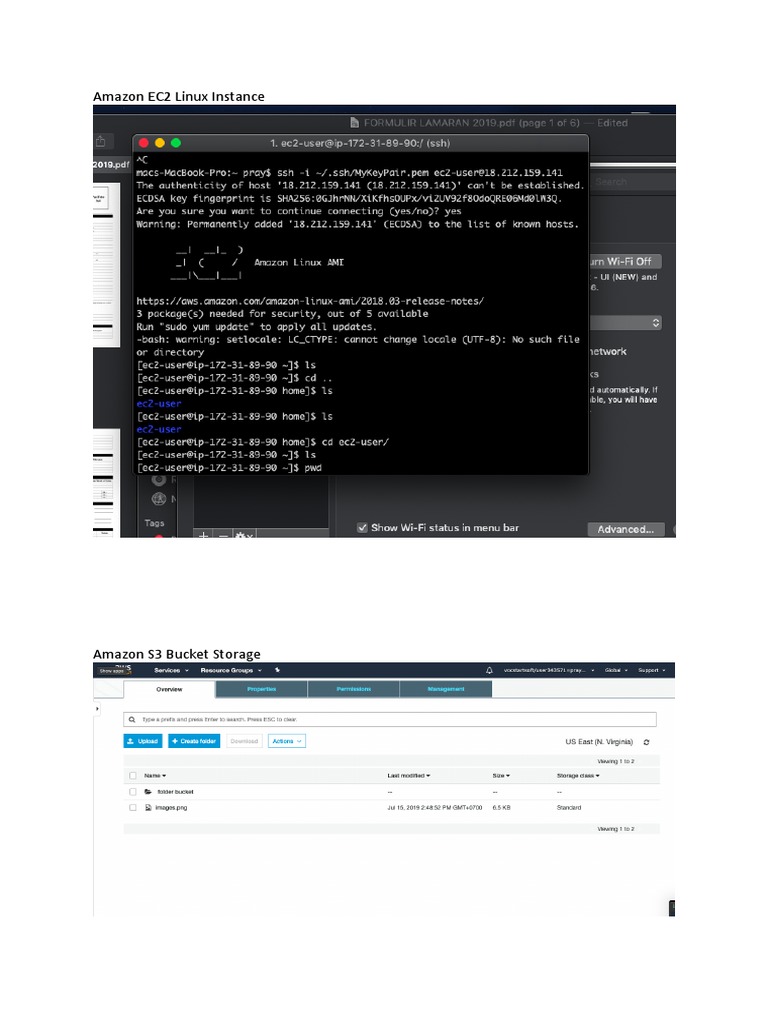Viewport: 768px width, 1024px height.
Task: Click the terminal green zoom button
Action: tap(176, 143)
